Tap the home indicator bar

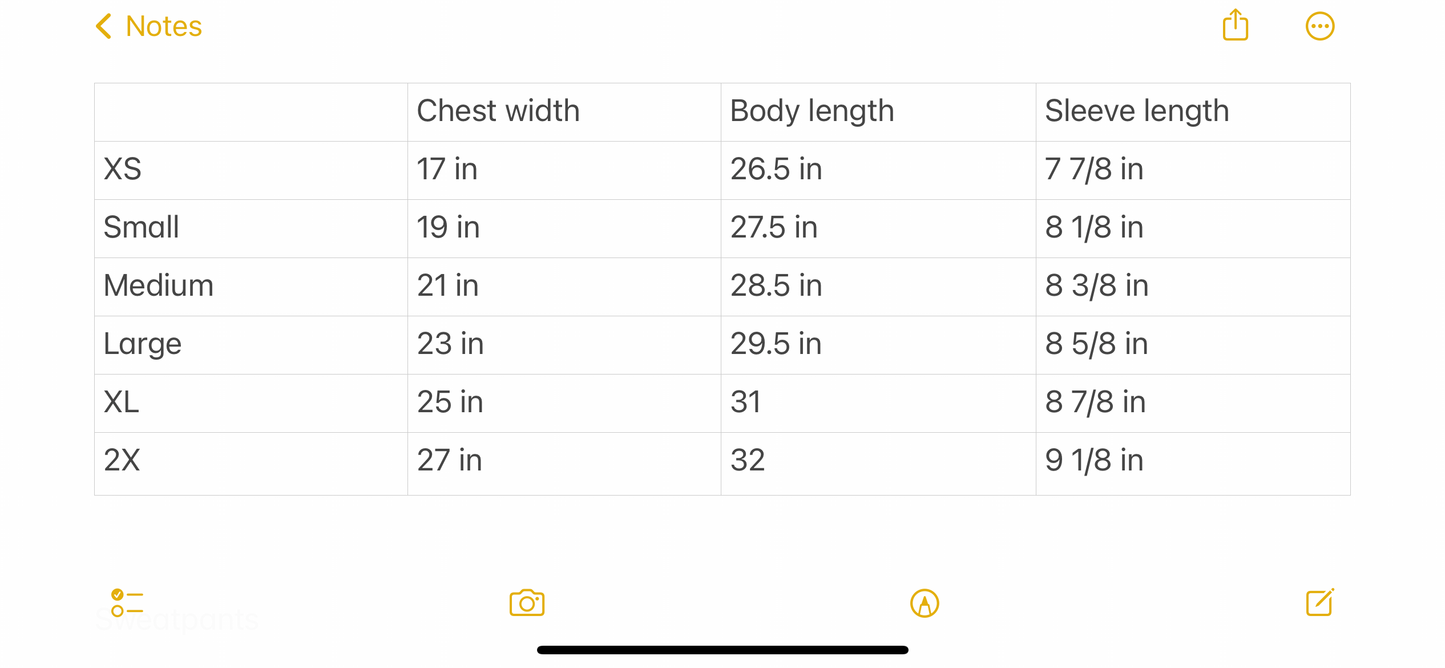tap(722, 650)
